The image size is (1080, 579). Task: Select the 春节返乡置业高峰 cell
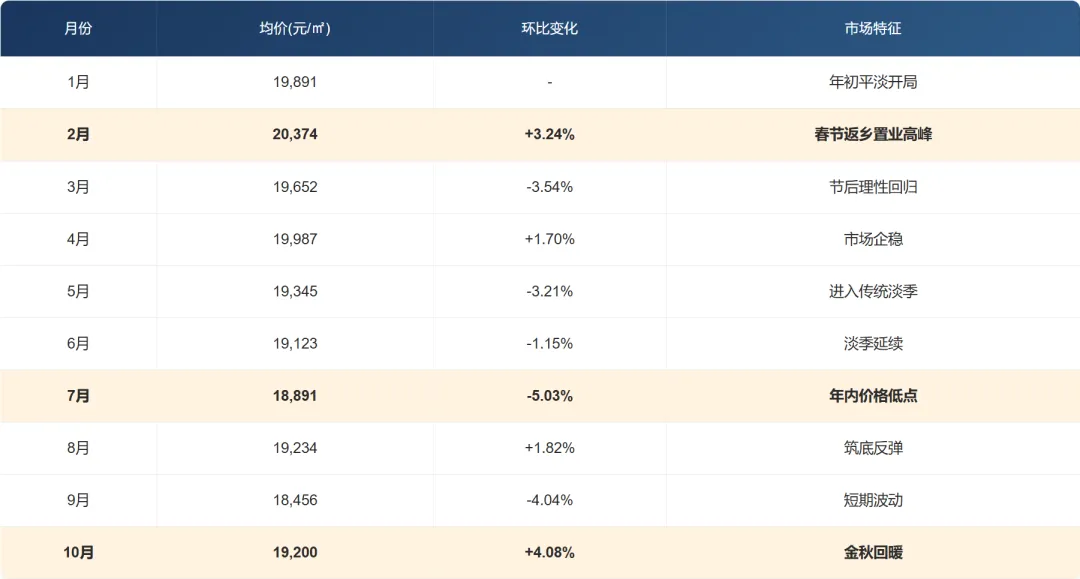tap(872, 134)
